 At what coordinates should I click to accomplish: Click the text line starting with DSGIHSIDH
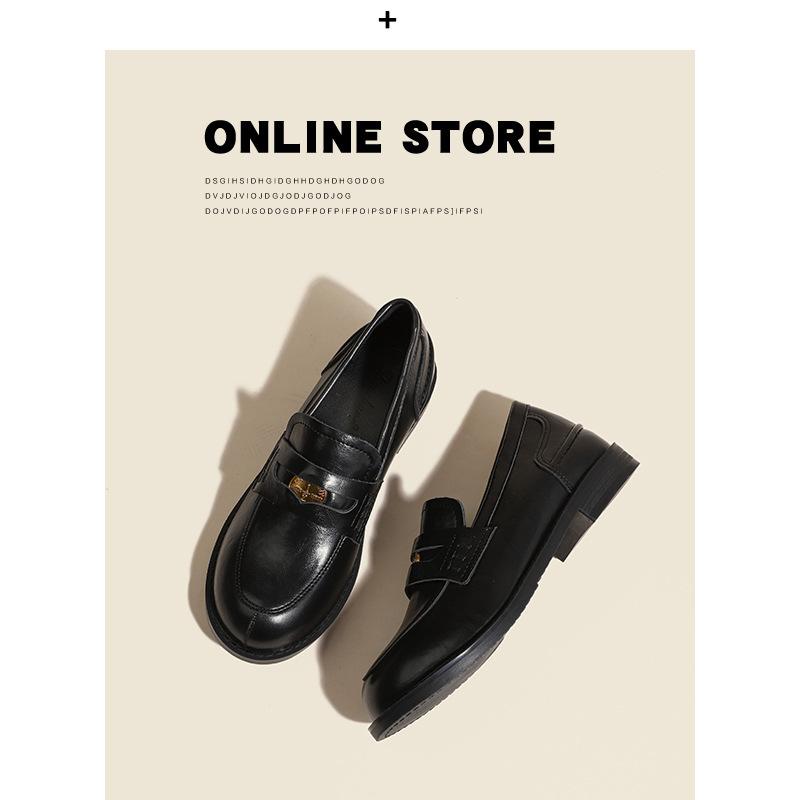(295, 181)
